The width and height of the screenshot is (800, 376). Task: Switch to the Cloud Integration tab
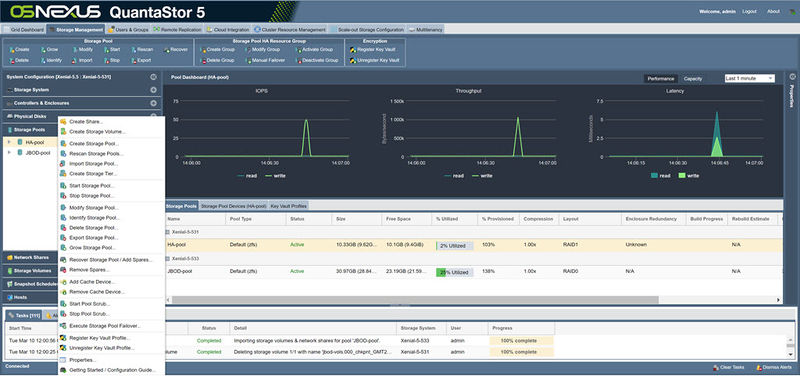coord(228,30)
